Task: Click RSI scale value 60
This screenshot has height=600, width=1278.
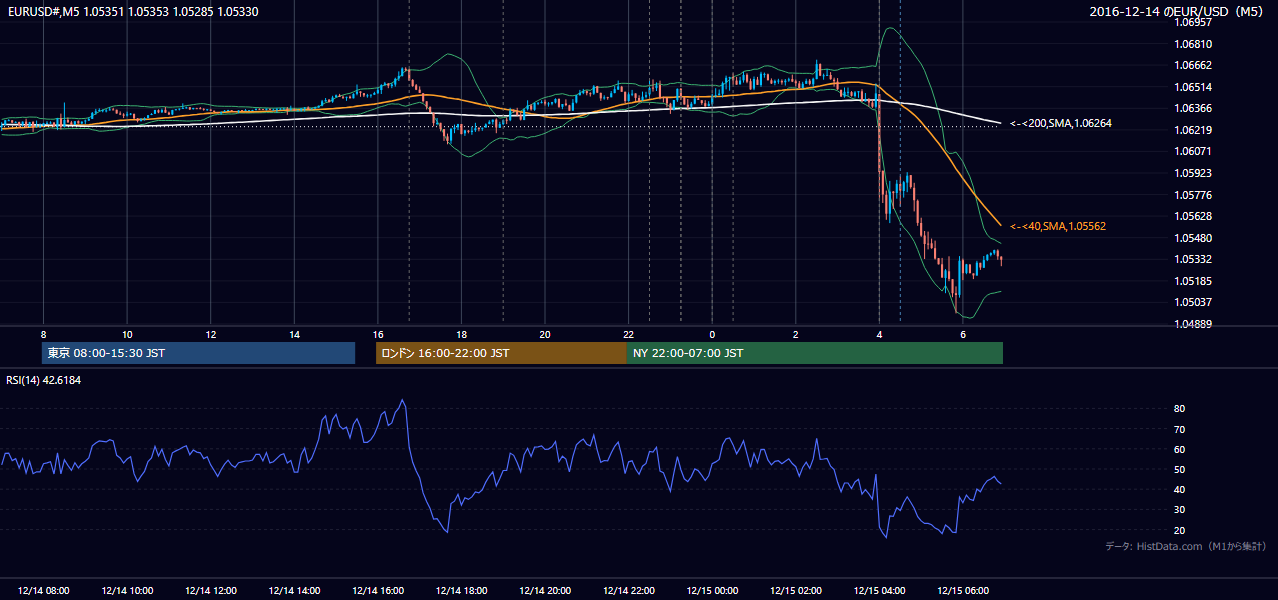Action: [1179, 449]
